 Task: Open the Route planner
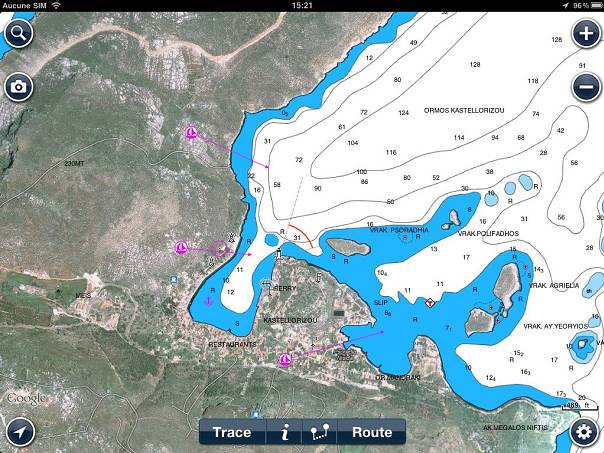click(x=372, y=432)
